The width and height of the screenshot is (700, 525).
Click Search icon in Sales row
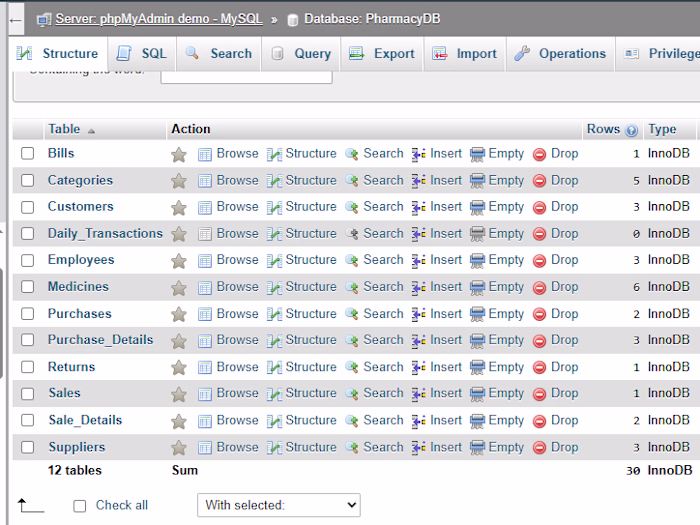tap(352, 394)
